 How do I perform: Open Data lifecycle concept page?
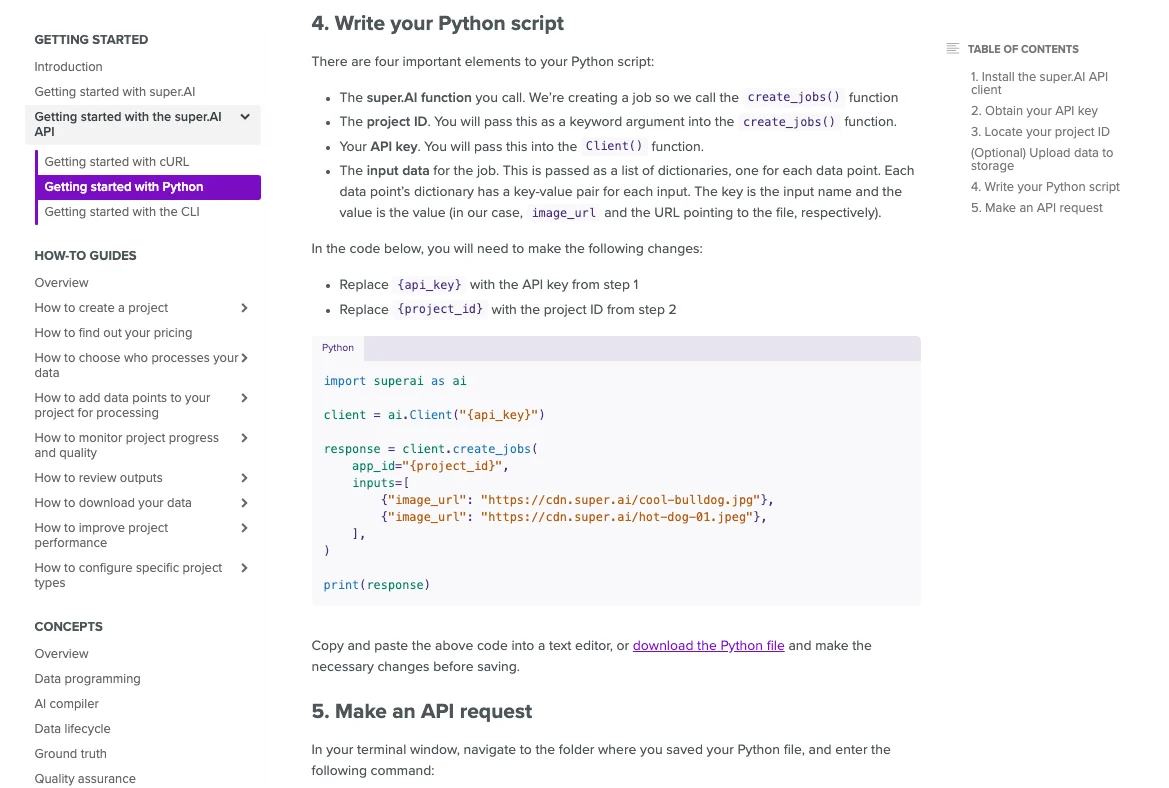tap(72, 729)
